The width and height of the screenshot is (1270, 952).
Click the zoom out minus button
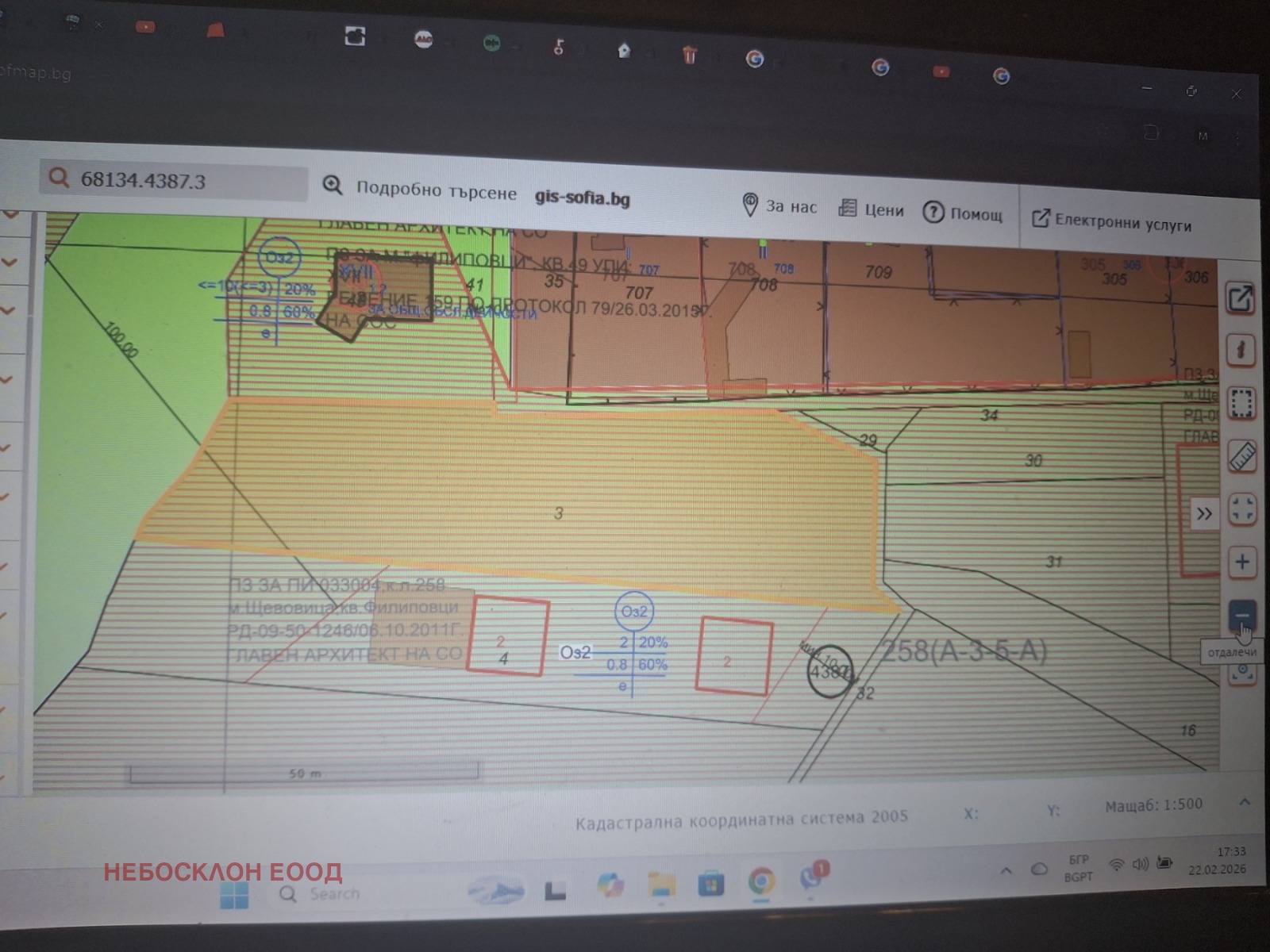click(x=1242, y=615)
